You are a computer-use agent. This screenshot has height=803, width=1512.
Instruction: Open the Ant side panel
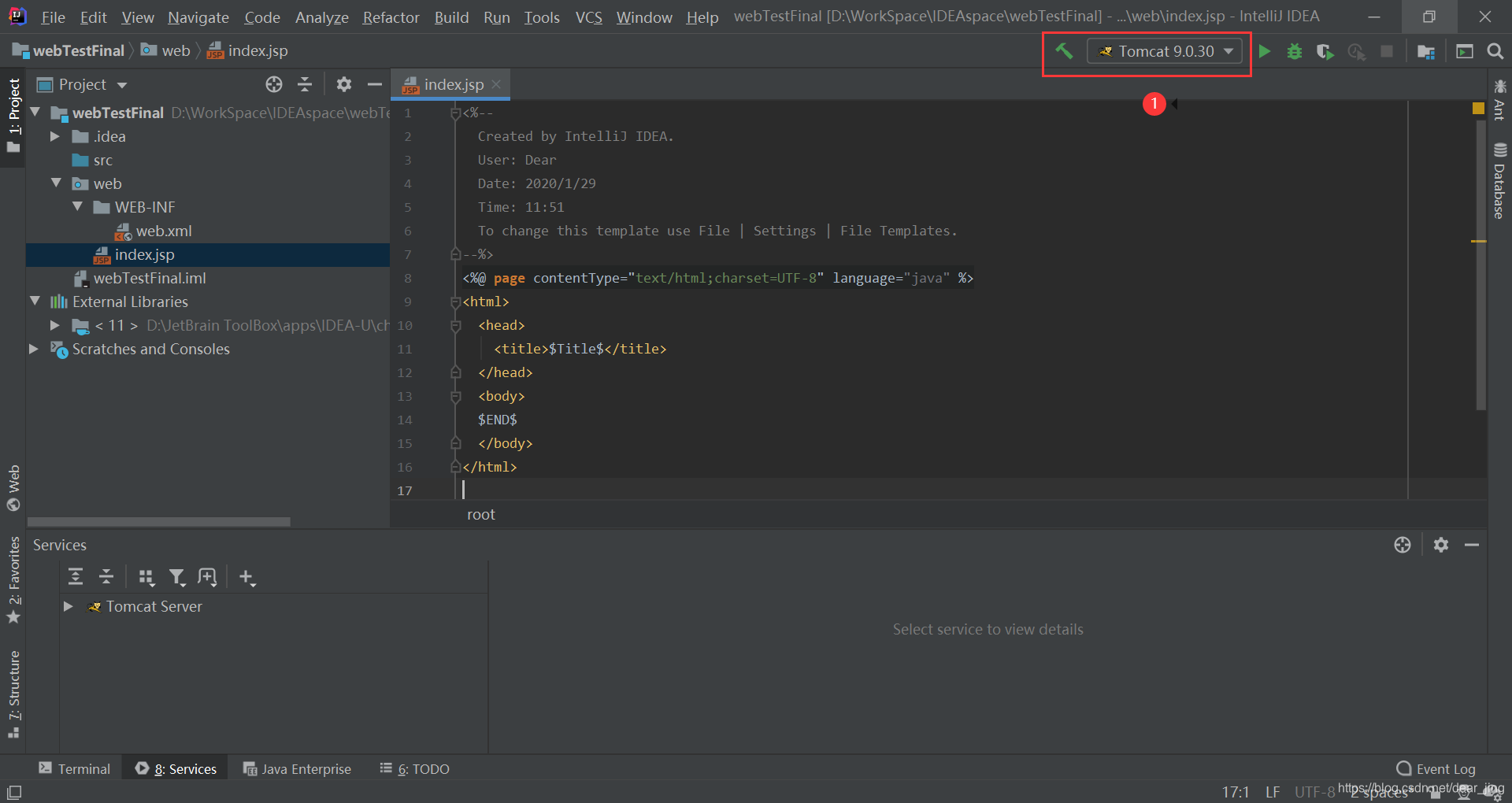(1499, 99)
